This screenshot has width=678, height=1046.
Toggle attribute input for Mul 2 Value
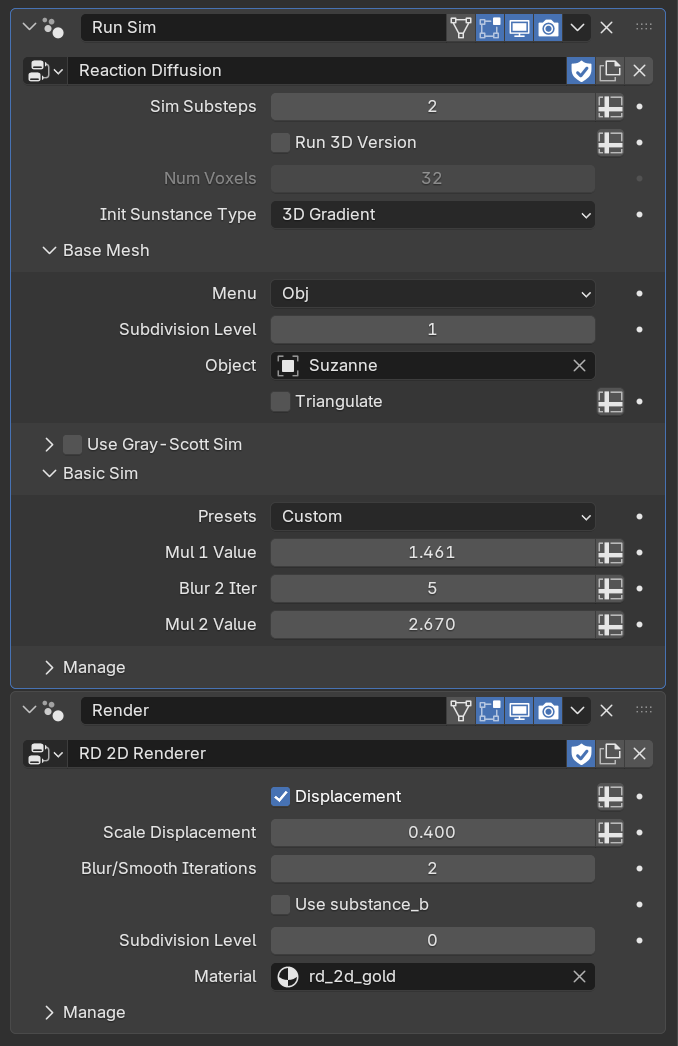[x=610, y=624]
